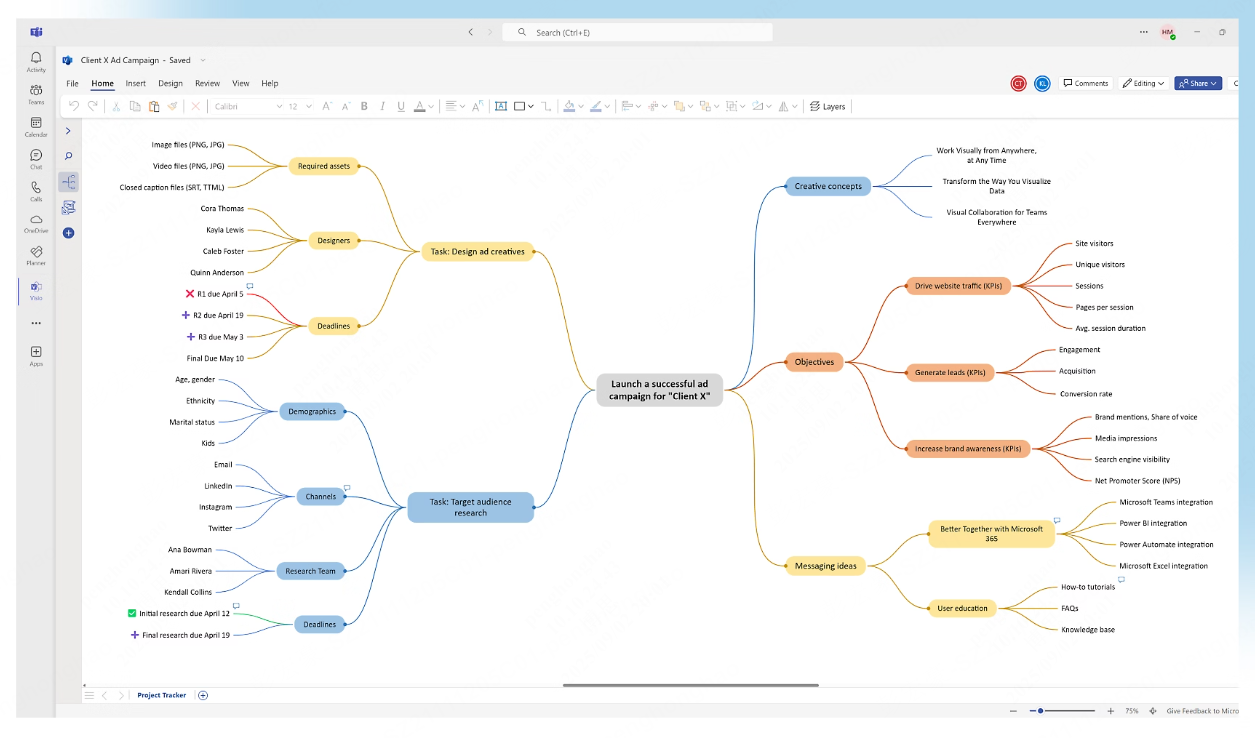Open the Editing mode dropdown
Image resolution: width=1255 pixels, height=738 pixels.
(x=1143, y=83)
